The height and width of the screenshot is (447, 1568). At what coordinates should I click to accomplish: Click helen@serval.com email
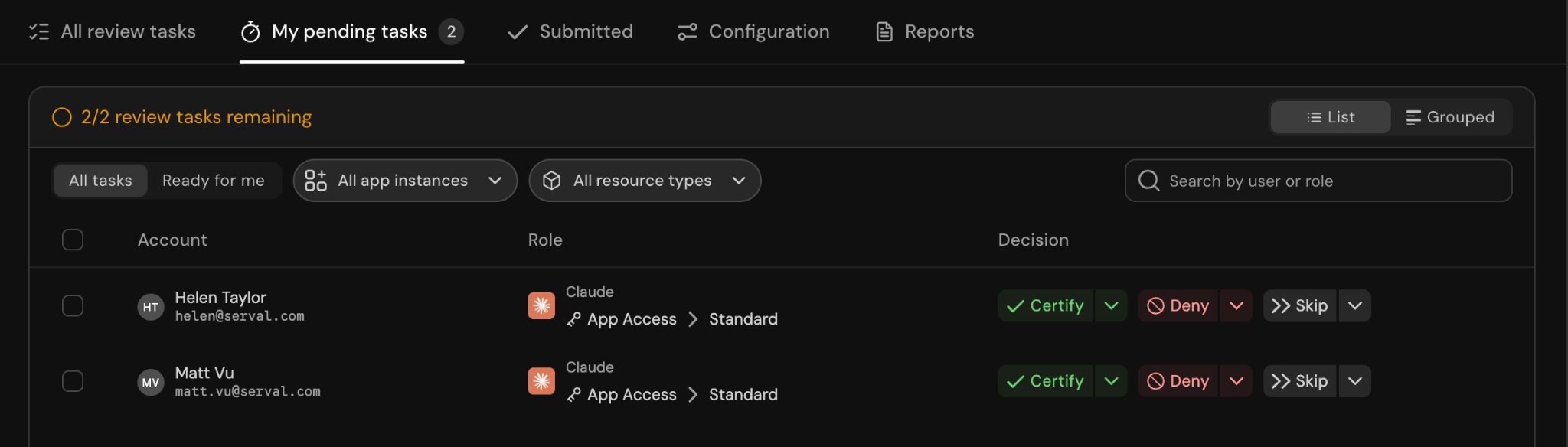[x=240, y=316]
